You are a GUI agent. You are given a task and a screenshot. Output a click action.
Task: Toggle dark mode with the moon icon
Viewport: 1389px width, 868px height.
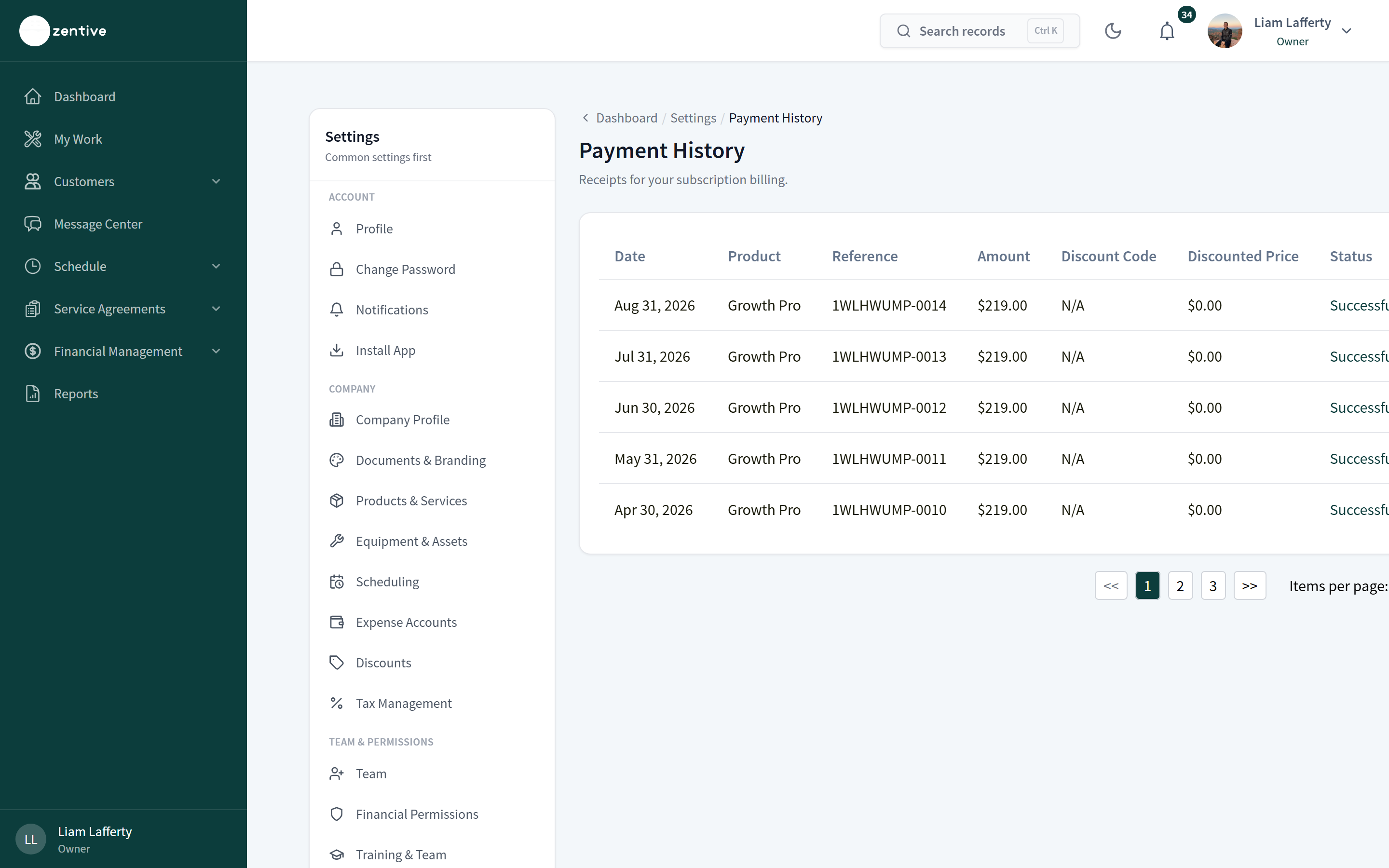click(x=1113, y=31)
